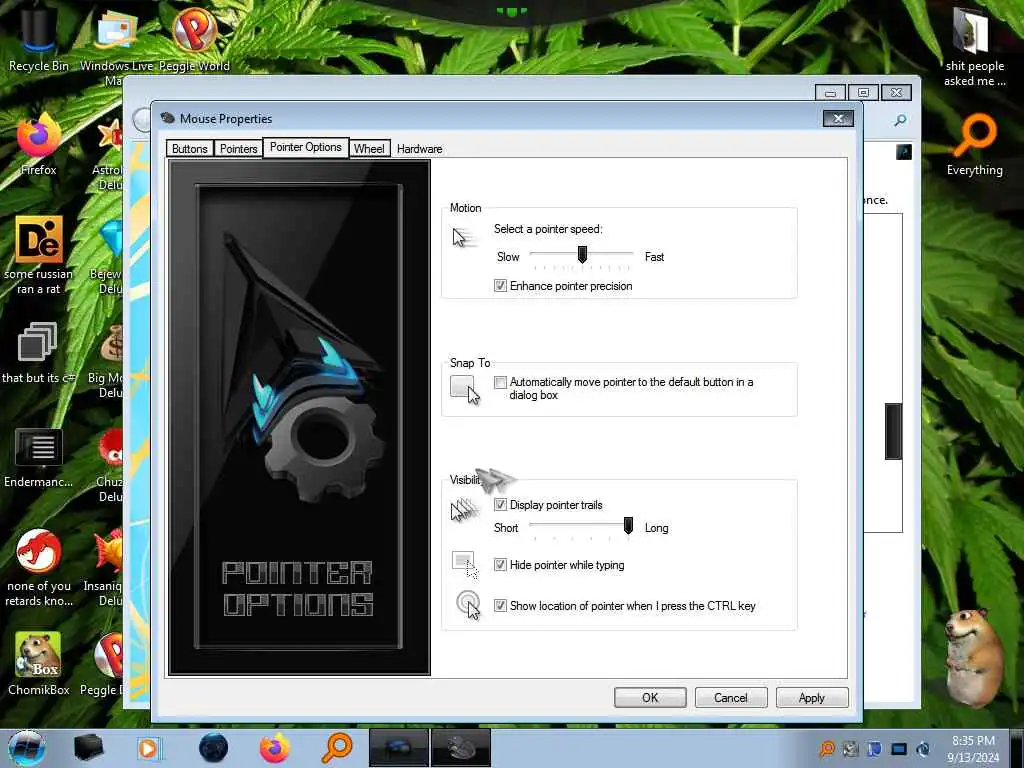
Task: Select 'some russian ran a rat' desktop icon
Action: tap(38, 255)
